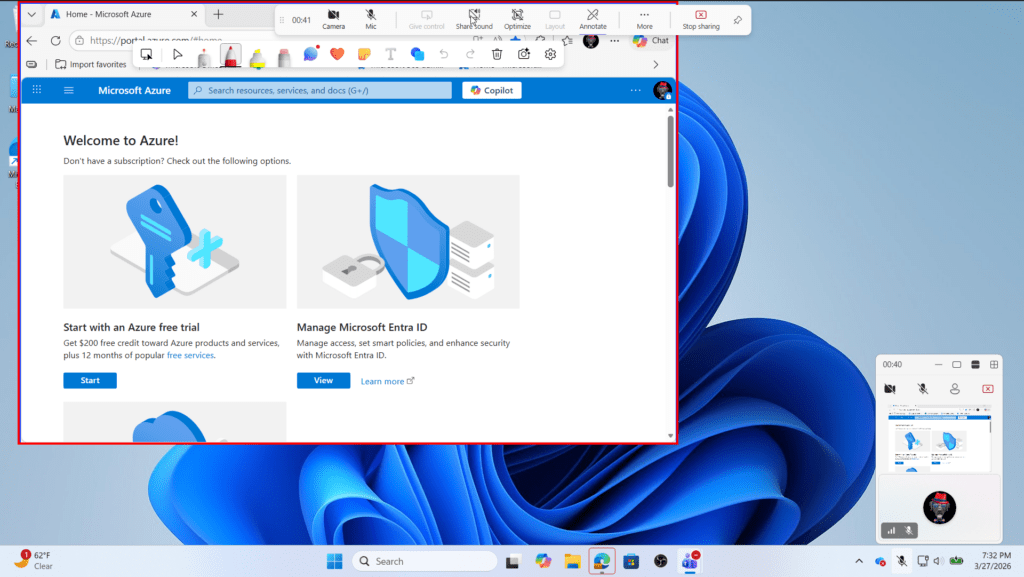Click the Text annotation tool

click(390, 54)
